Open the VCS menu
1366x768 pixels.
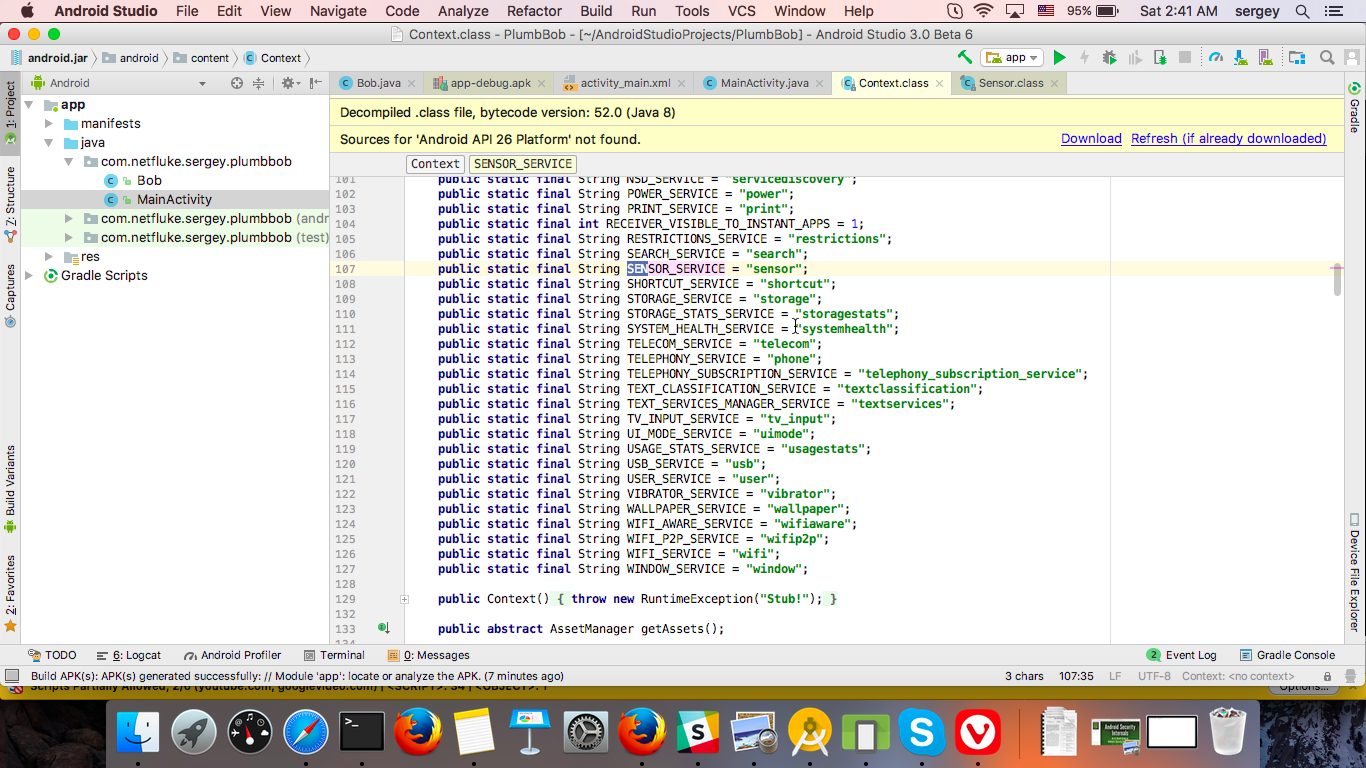pos(742,11)
